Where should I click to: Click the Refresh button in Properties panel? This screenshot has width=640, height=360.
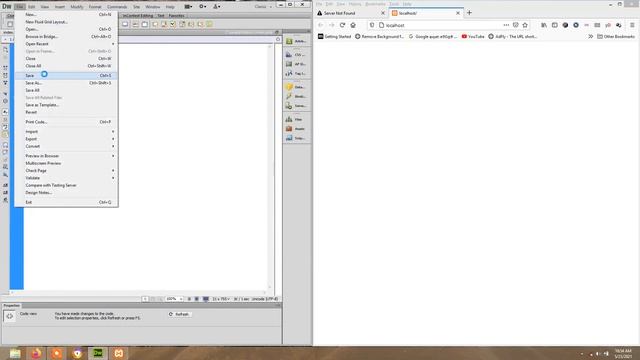coord(179,314)
